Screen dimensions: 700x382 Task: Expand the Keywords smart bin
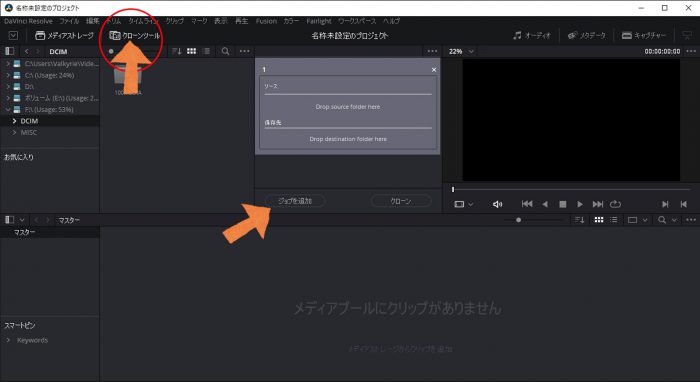pos(8,340)
